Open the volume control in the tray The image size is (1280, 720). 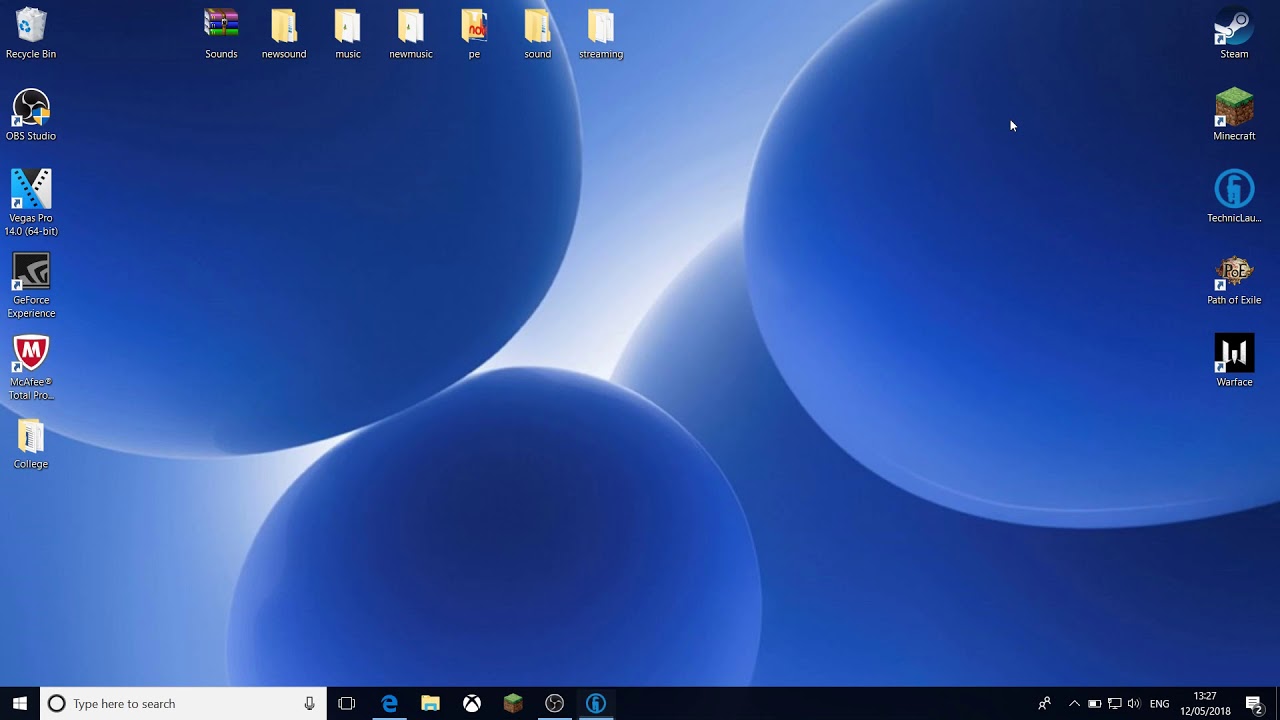click(1133, 704)
